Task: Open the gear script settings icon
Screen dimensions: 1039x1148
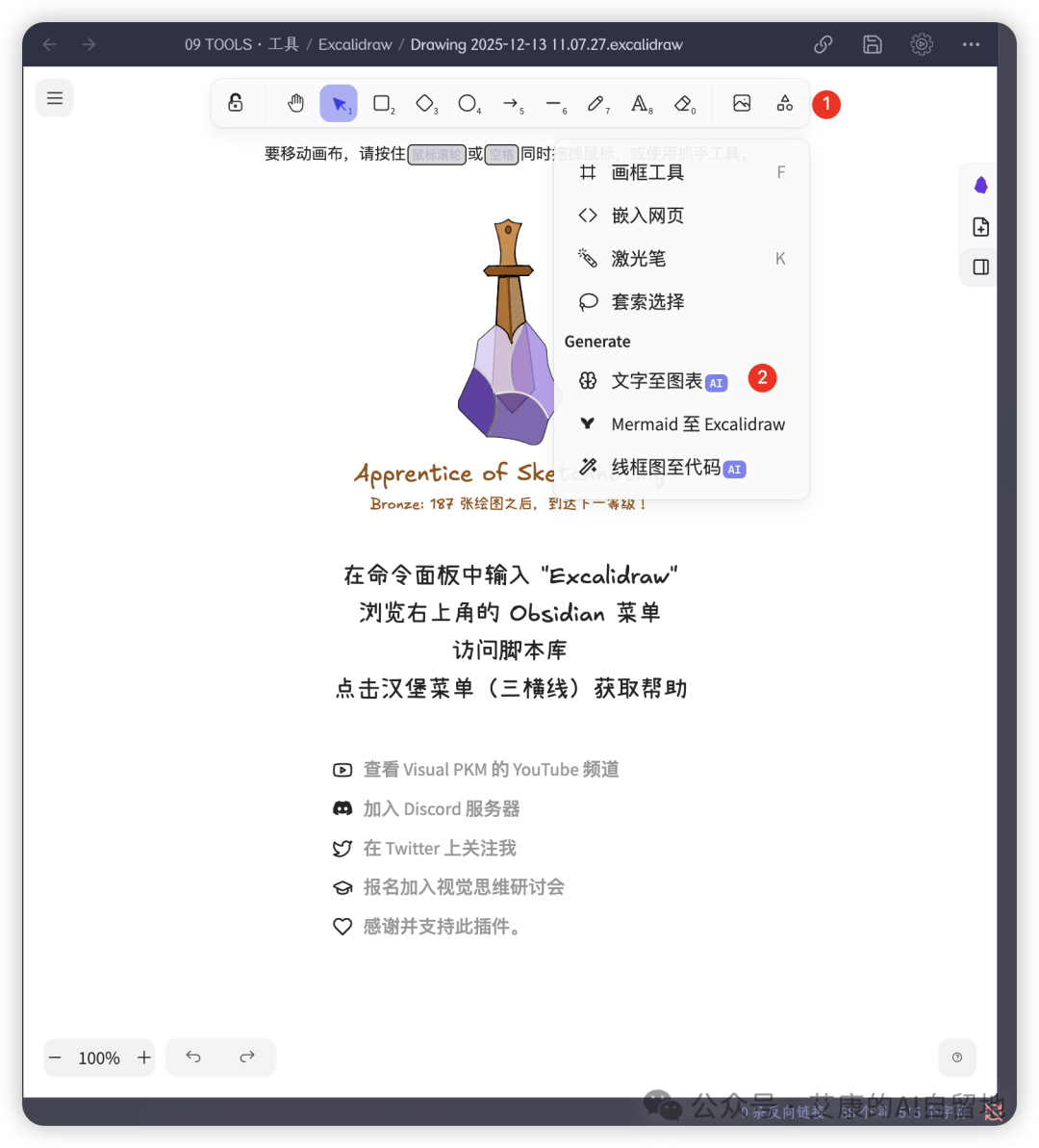Action: coord(921,44)
